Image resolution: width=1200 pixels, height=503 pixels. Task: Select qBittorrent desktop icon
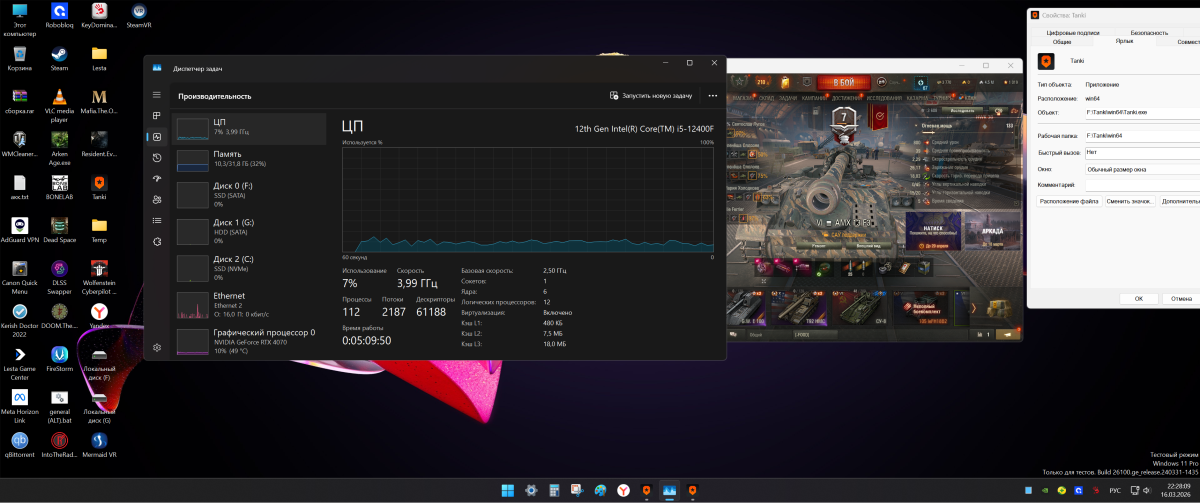tap(19, 443)
